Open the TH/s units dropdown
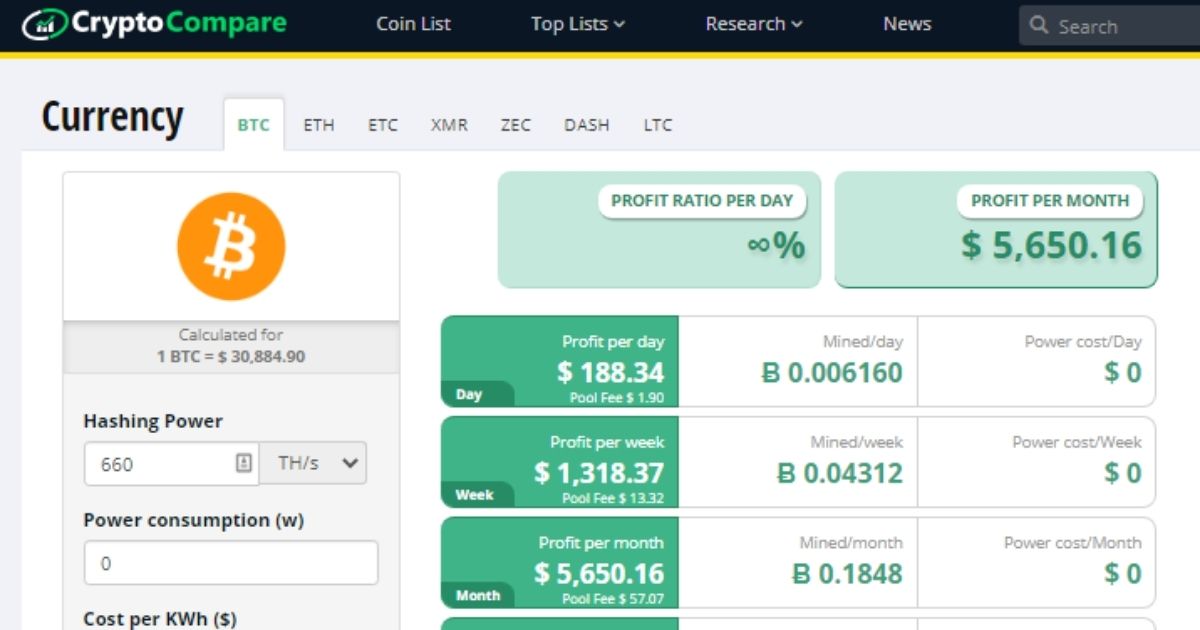This screenshot has width=1200, height=630. pyautogui.click(x=313, y=463)
